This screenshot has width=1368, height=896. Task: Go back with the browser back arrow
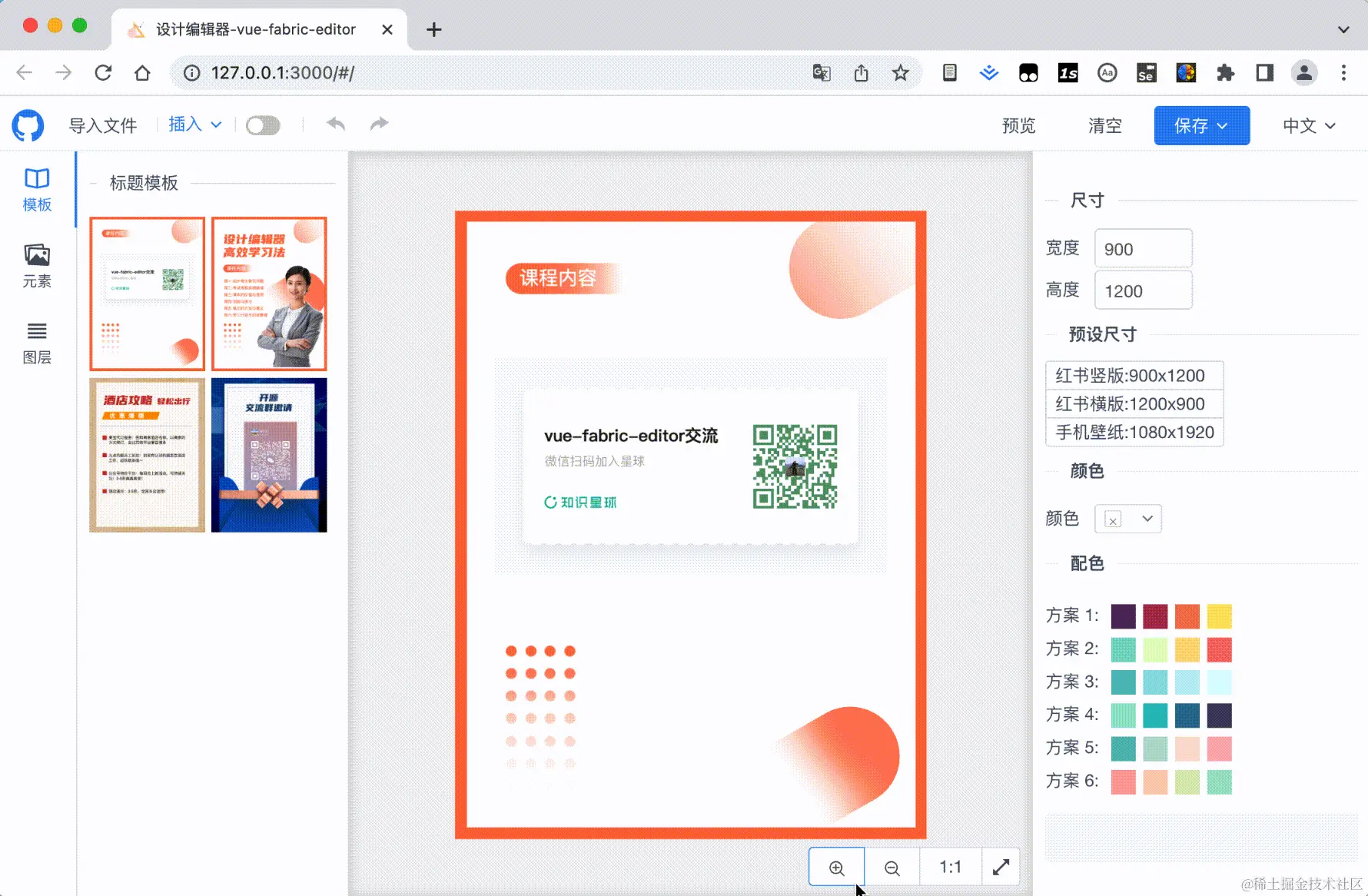pyautogui.click(x=25, y=73)
